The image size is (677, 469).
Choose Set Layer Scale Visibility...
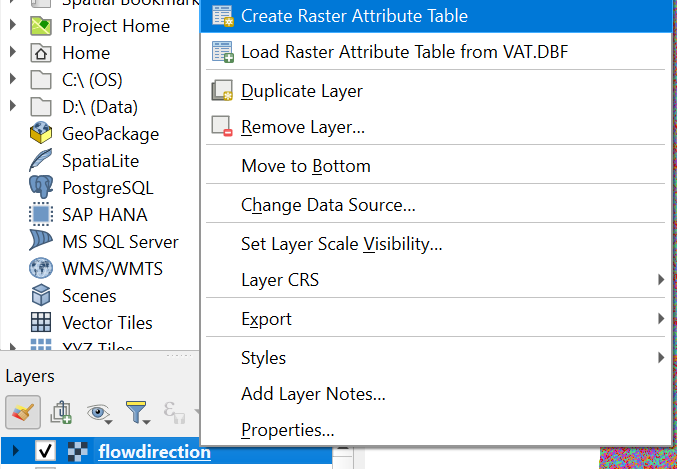tap(436, 244)
